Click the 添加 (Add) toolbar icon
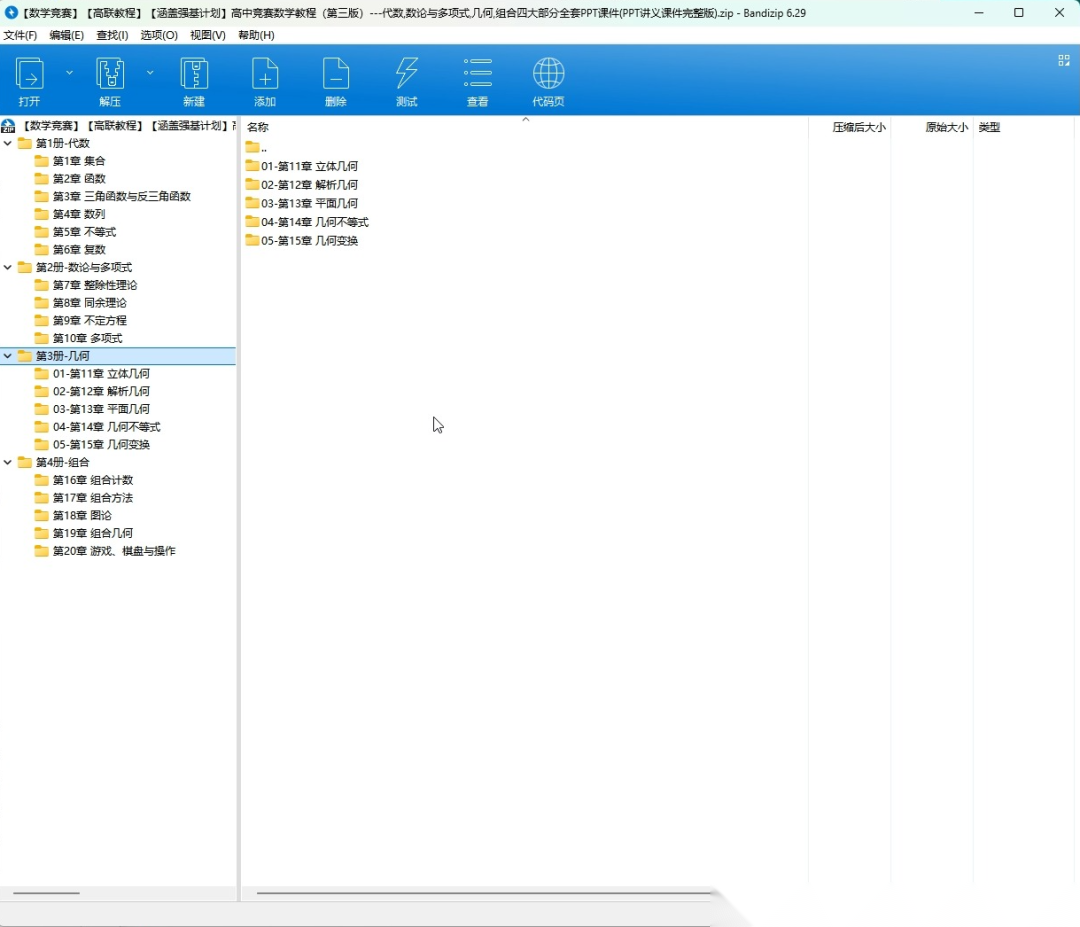This screenshot has height=927, width=1080. pyautogui.click(x=265, y=75)
